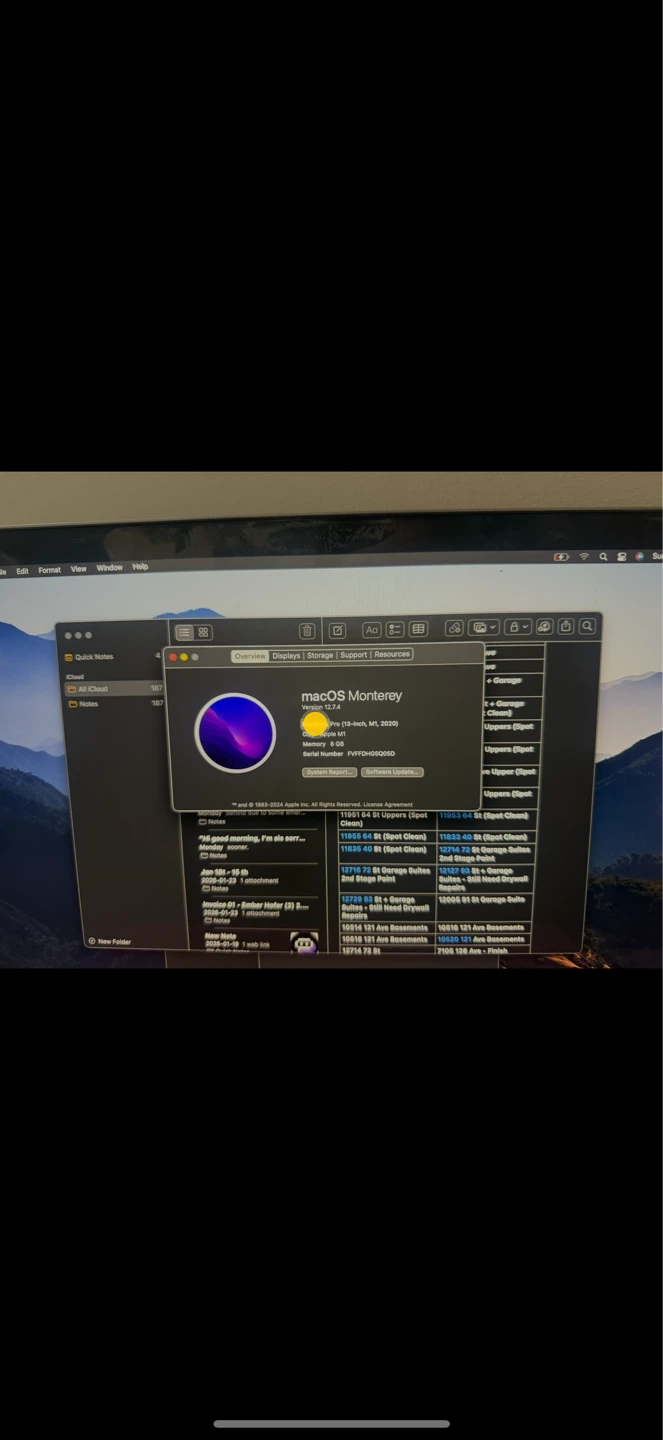The height and width of the screenshot is (1440, 663).
Task: Switch Notes to gallery view
Action: (x=203, y=632)
